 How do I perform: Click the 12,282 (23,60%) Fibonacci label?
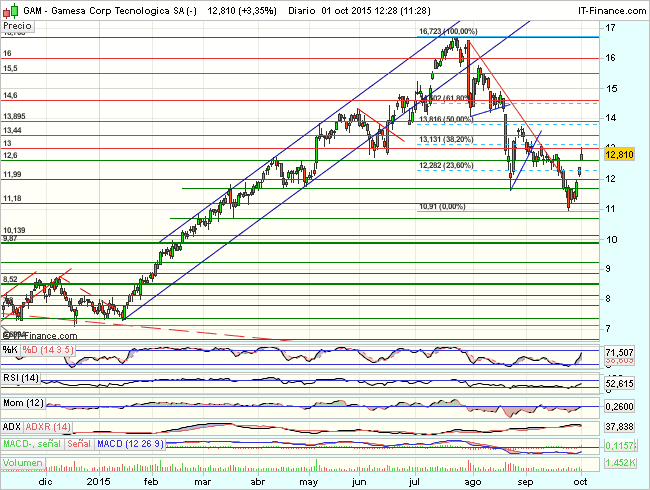tap(446, 165)
